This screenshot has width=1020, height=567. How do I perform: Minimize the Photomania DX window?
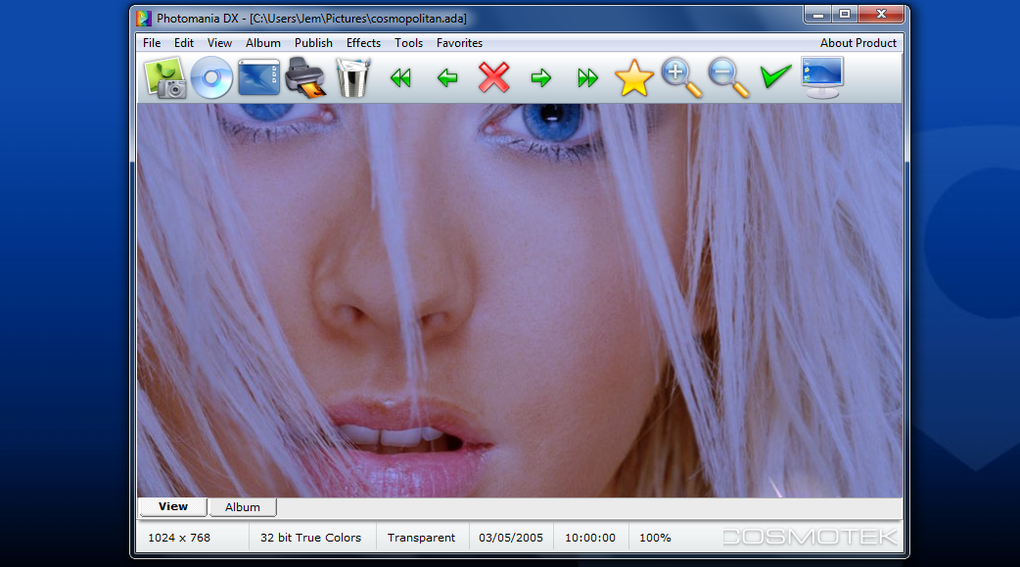pyautogui.click(x=818, y=14)
